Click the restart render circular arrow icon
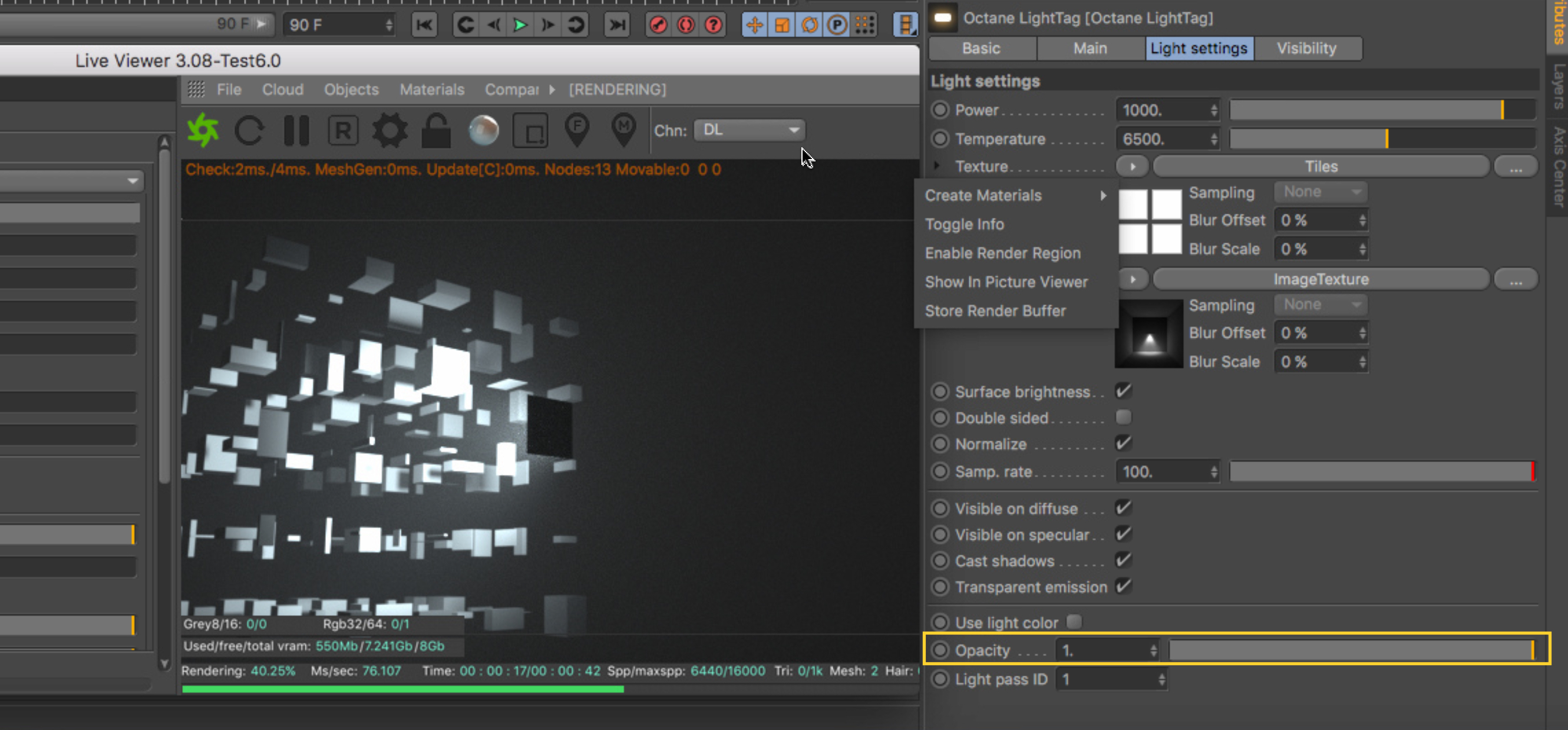The height and width of the screenshot is (730, 1568). pyautogui.click(x=250, y=130)
